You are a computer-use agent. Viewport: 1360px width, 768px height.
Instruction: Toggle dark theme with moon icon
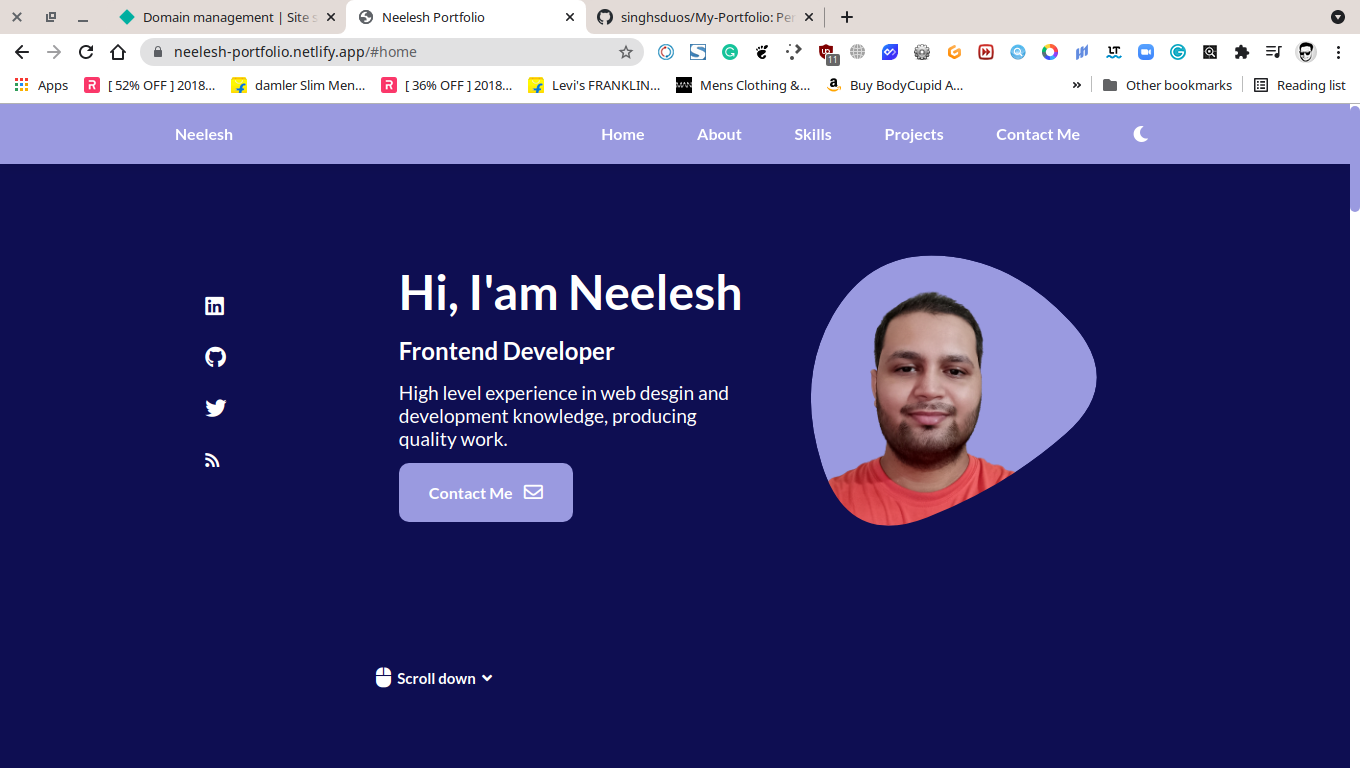[1141, 134]
